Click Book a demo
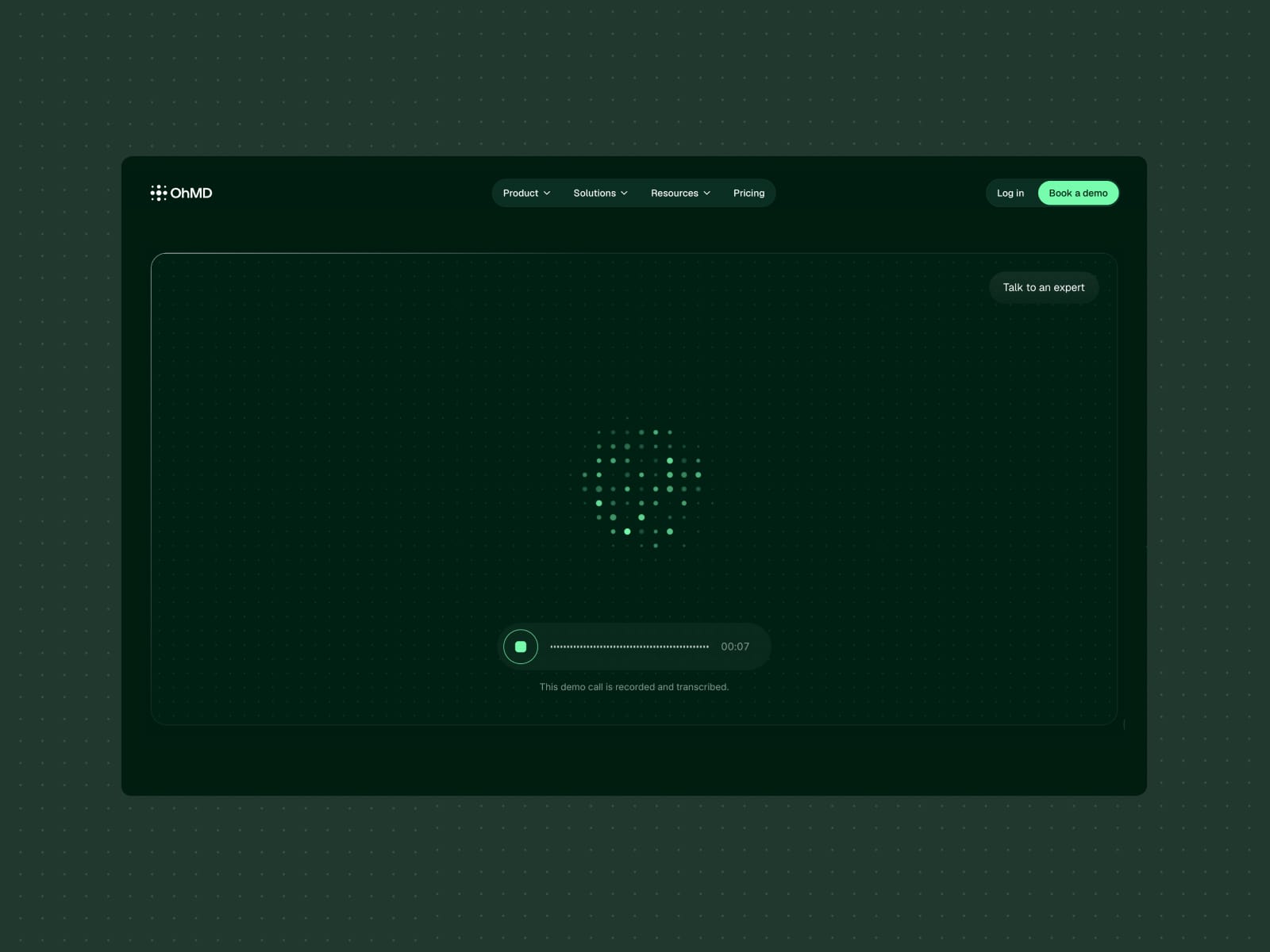 coord(1078,194)
